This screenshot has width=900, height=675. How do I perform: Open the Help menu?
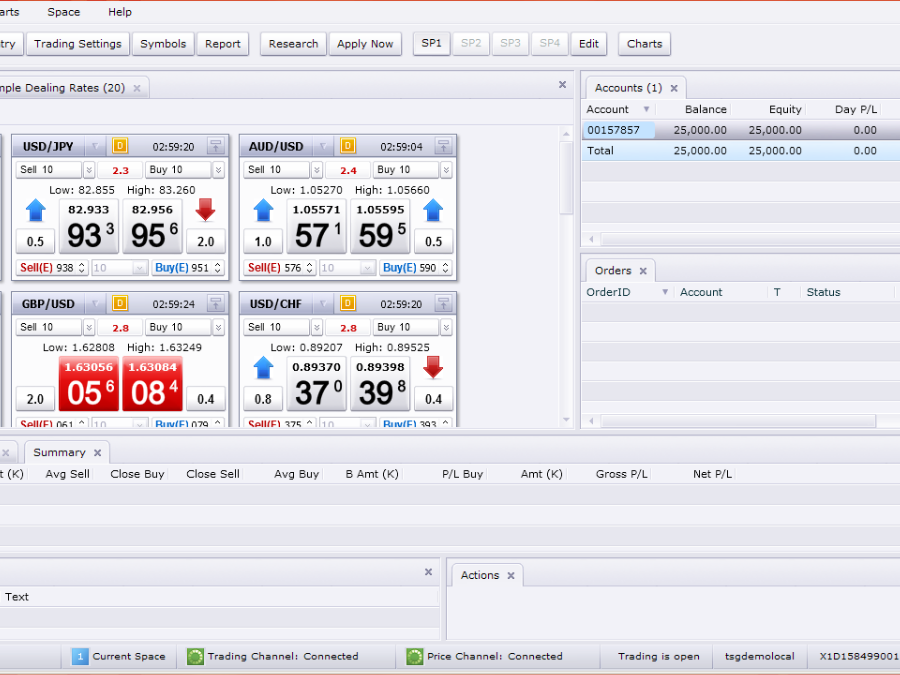[120, 12]
